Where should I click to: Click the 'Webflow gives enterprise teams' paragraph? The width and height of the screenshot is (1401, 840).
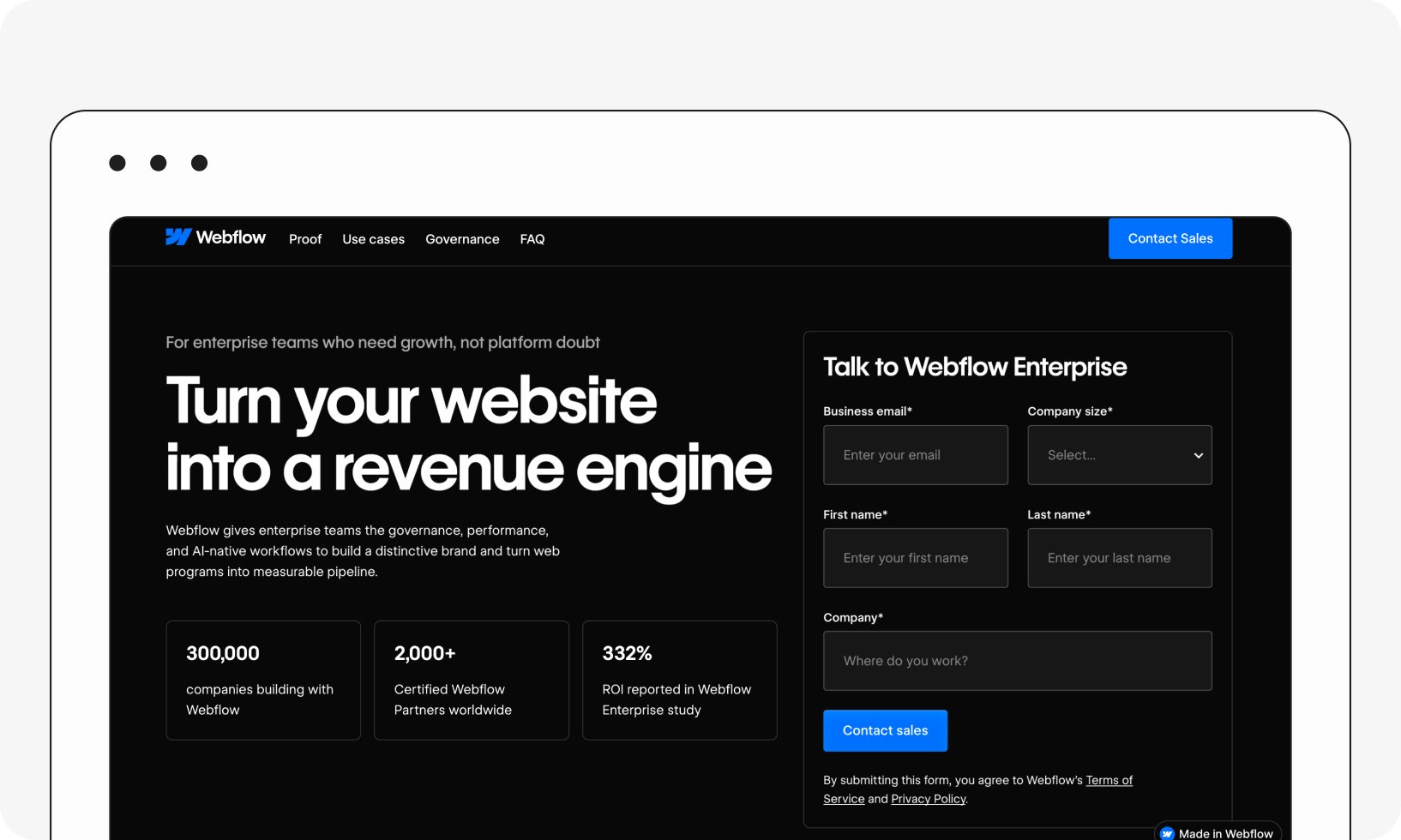pyautogui.click(x=363, y=551)
